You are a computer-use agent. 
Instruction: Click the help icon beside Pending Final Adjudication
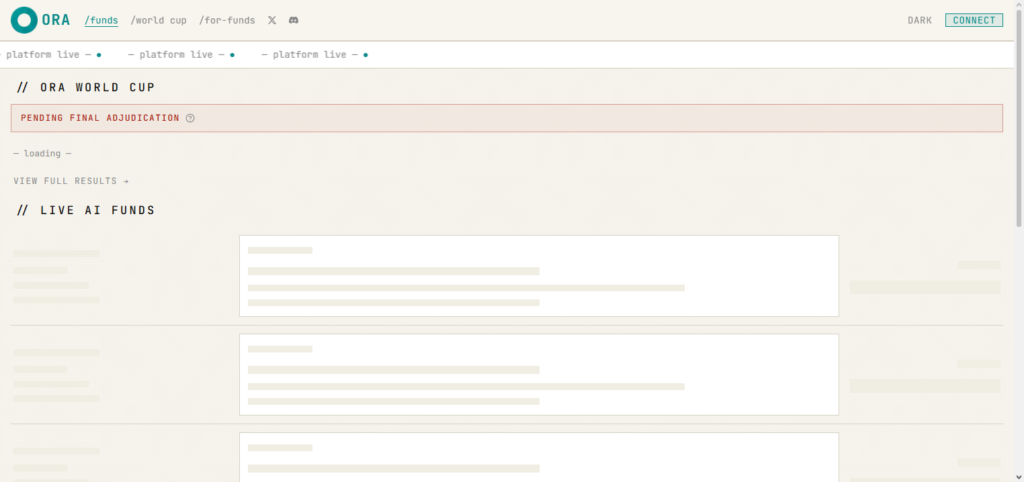(x=190, y=118)
